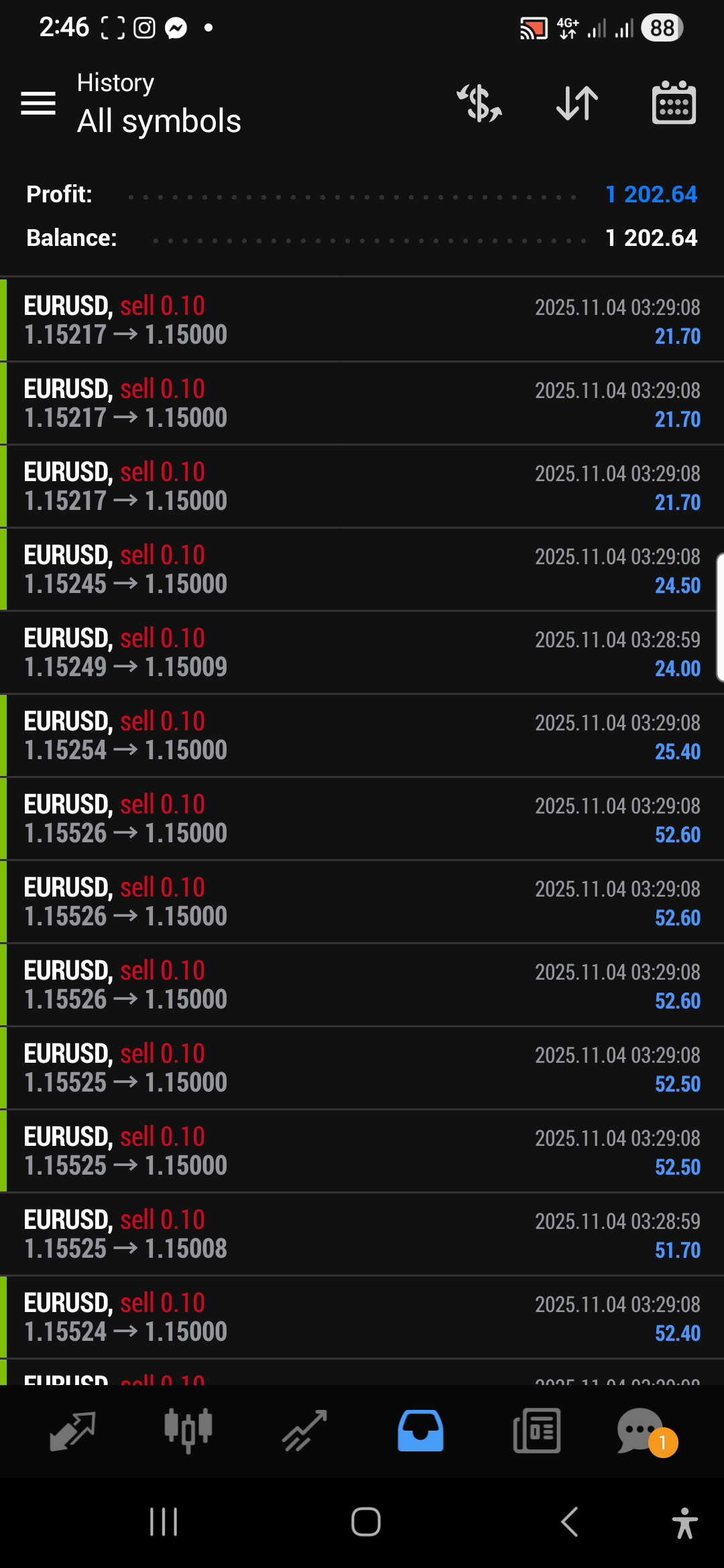
Task: Open the News tab
Action: pos(536,1431)
